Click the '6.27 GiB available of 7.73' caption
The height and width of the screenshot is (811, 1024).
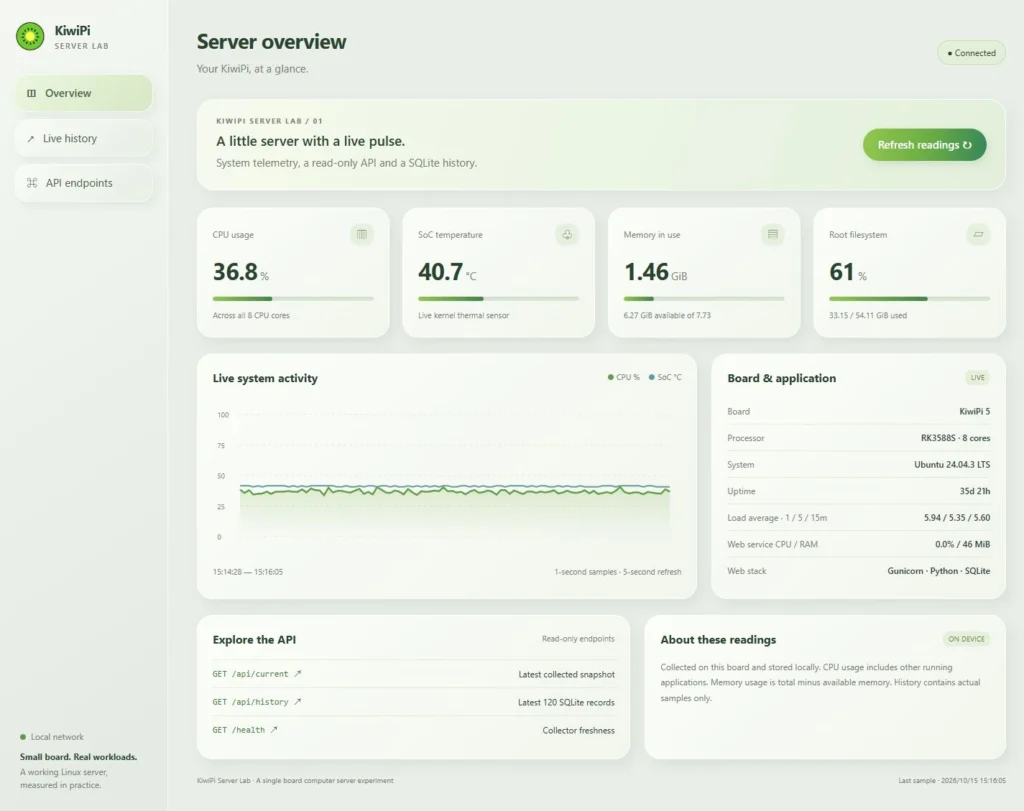(667, 315)
